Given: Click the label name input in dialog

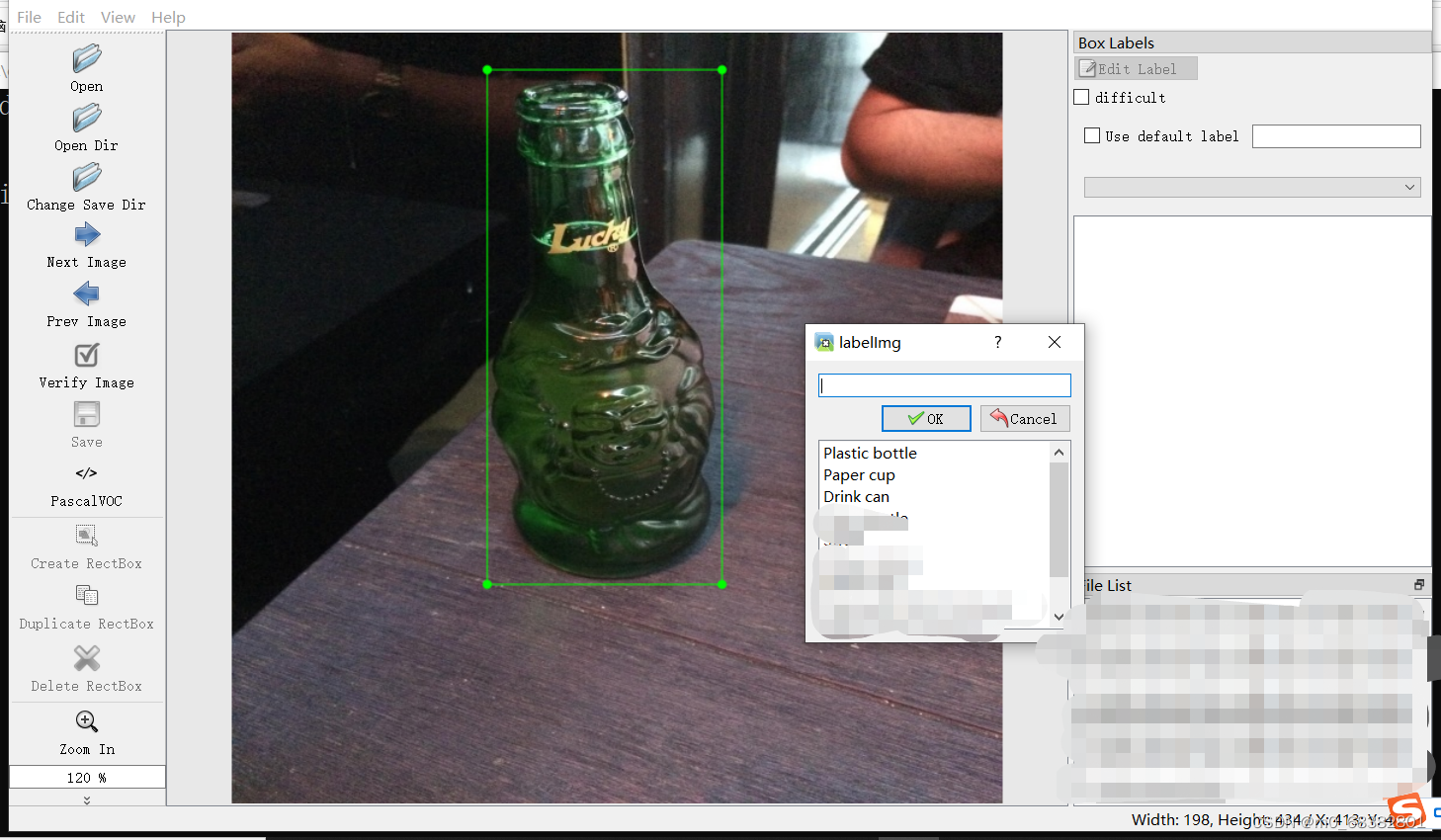Looking at the screenshot, I should click(x=945, y=385).
